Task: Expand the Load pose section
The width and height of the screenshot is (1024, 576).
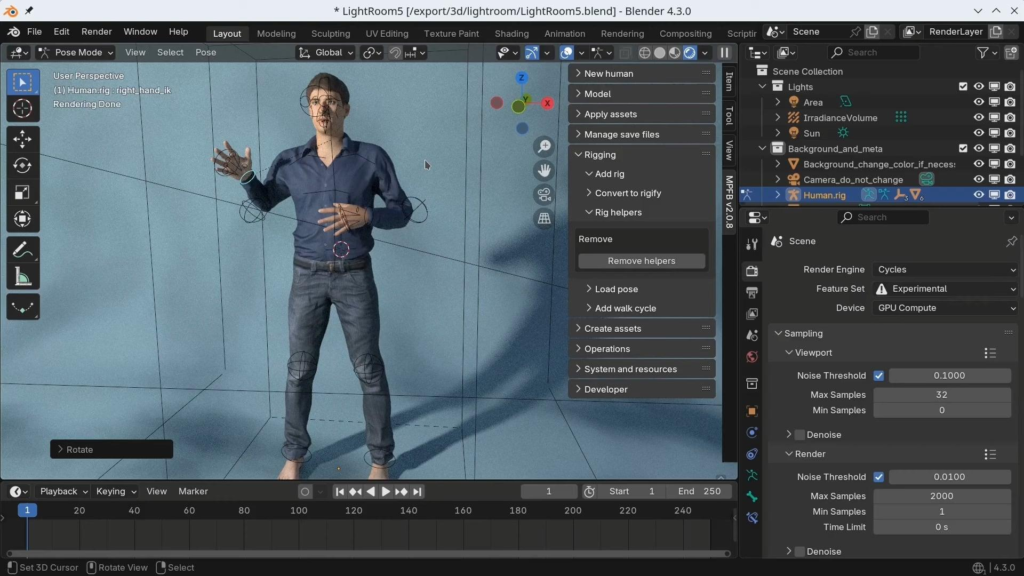Action: tap(616, 289)
